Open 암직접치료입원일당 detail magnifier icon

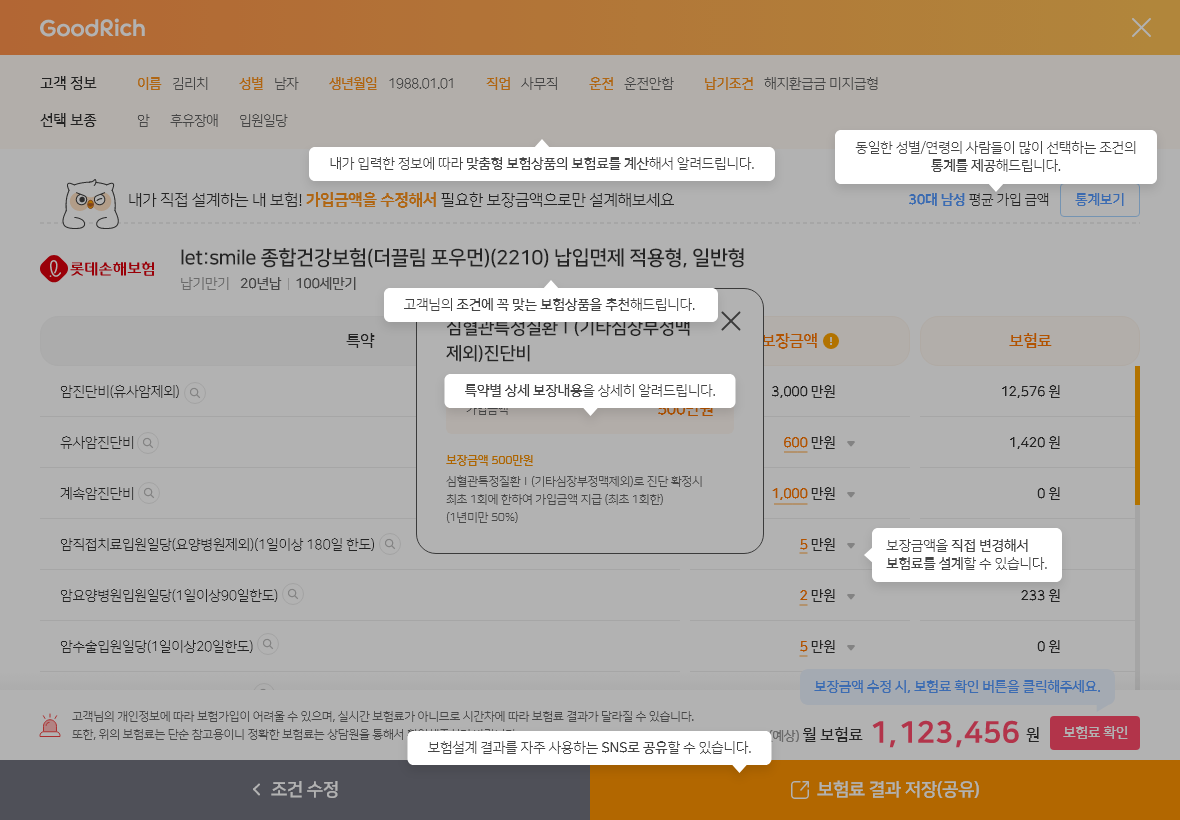coord(390,543)
